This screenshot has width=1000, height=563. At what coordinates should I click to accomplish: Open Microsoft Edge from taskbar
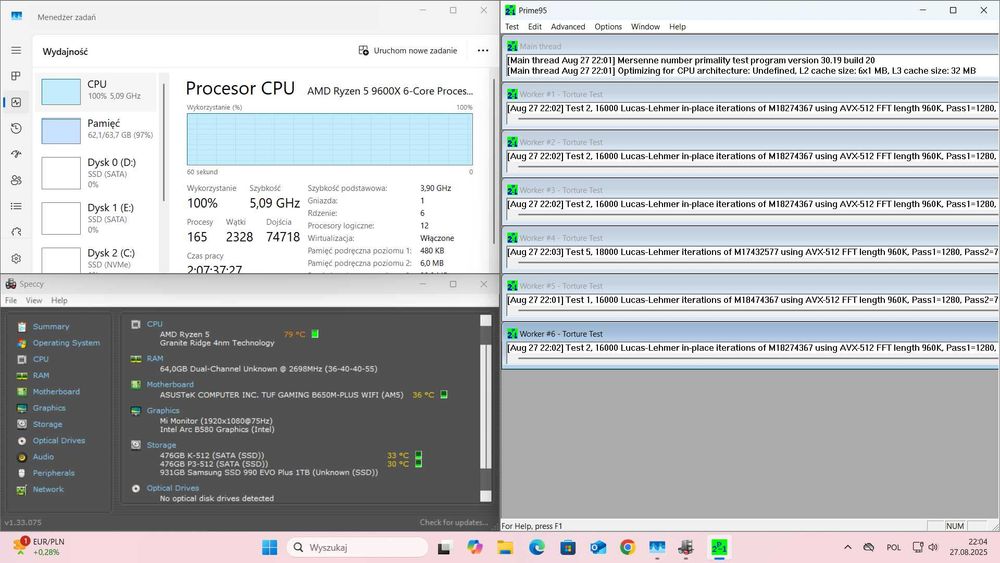pos(536,547)
